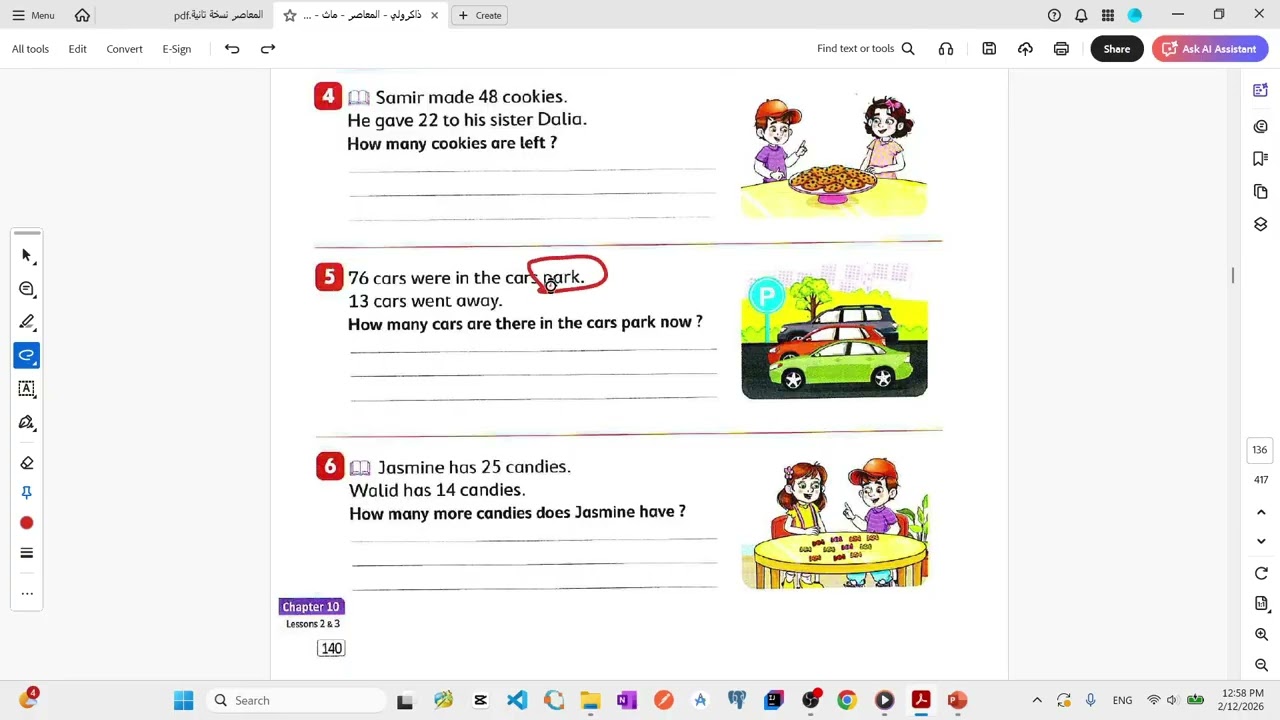Click the Create button
1280x720 pixels.
tap(480, 15)
